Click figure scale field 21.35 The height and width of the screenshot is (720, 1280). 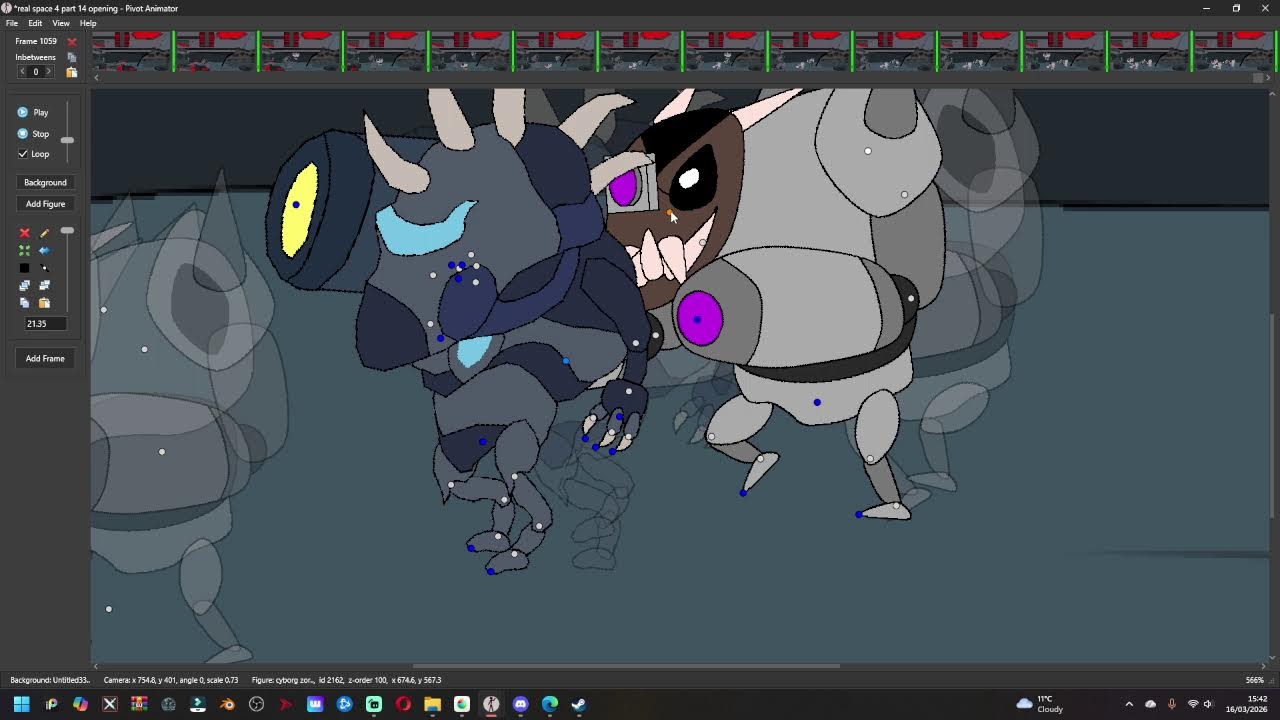pyautogui.click(x=44, y=324)
